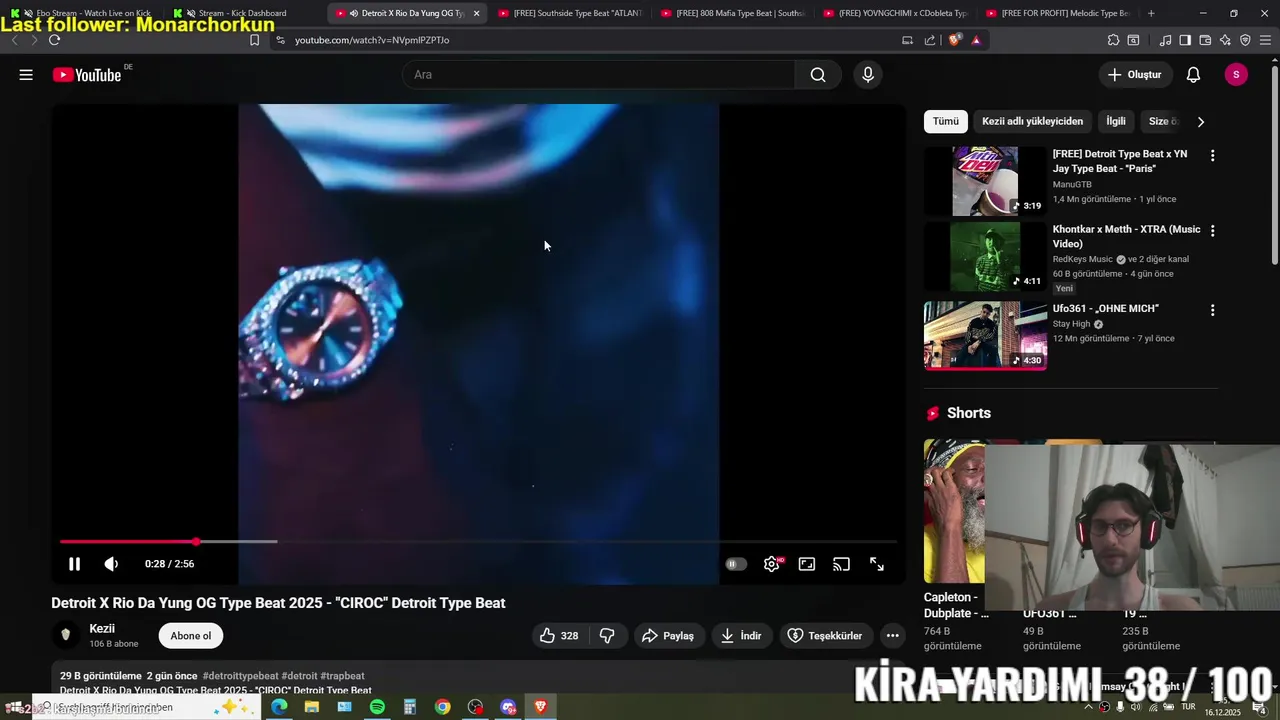Select the Tümü filter chip

[946, 121]
